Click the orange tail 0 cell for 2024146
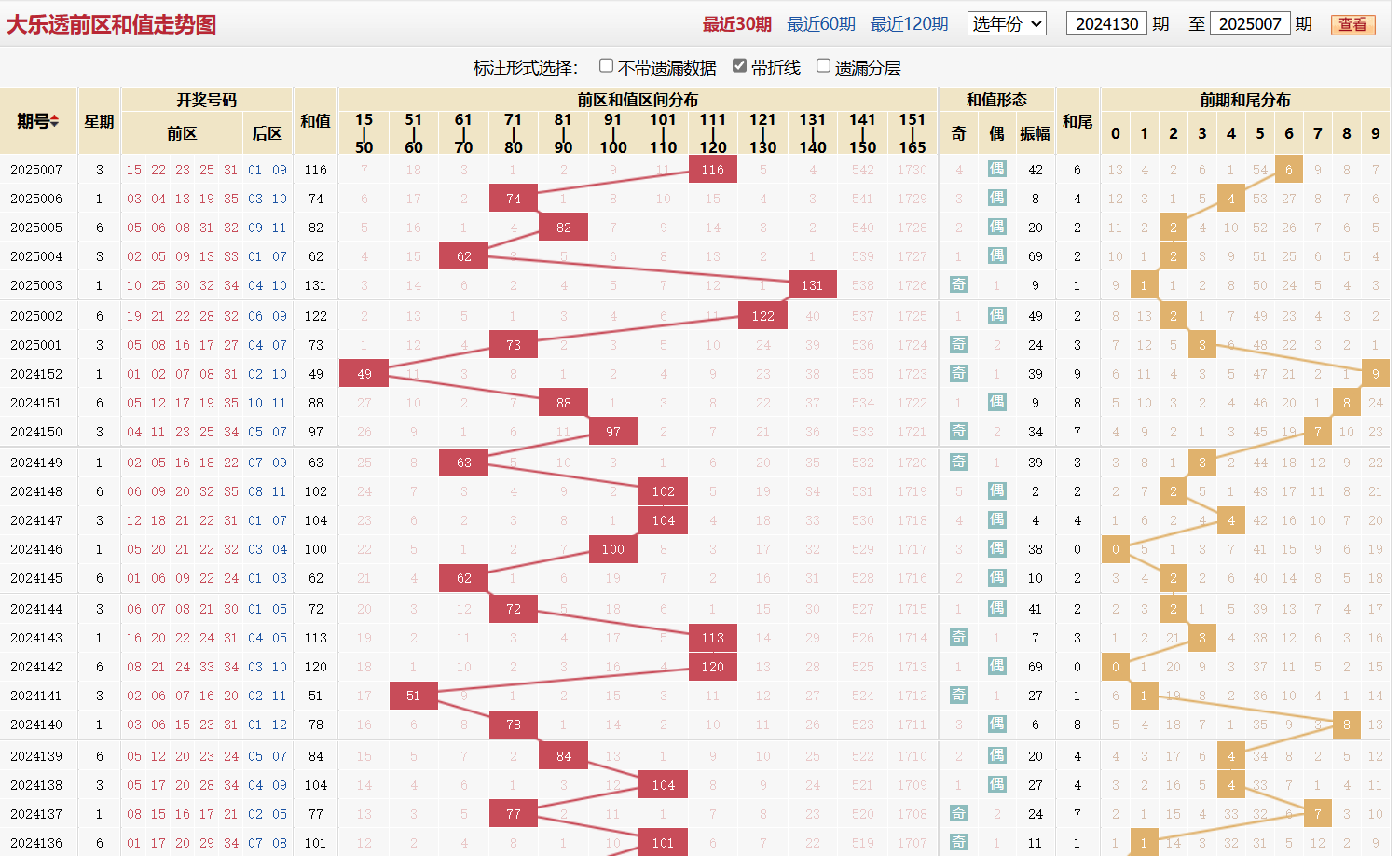This screenshot has height=856, width=1400. [x=1116, y=549]
